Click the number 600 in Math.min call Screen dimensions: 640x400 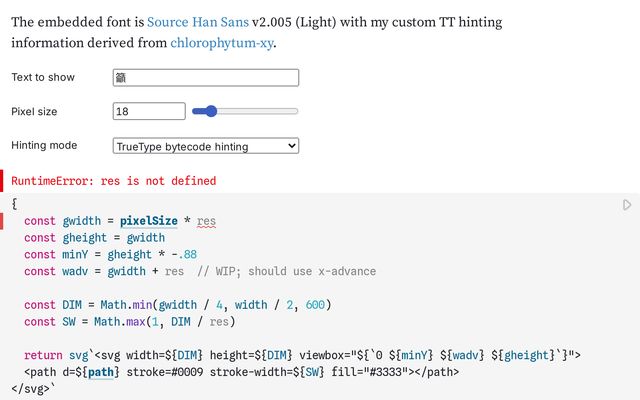click(315, 305)
